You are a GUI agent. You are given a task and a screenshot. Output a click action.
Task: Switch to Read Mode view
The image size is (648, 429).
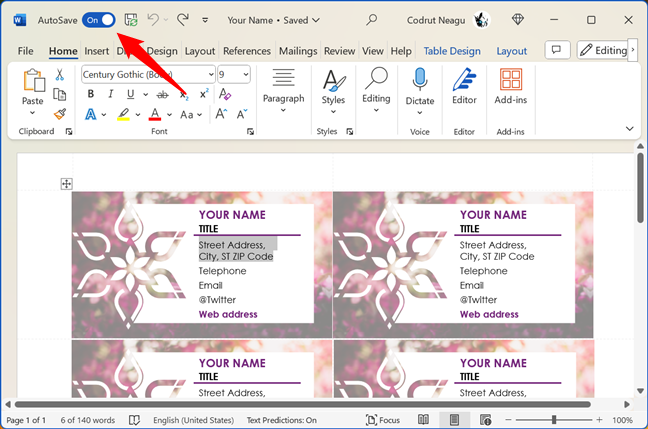pyautogui.click(x=423, y=420)
